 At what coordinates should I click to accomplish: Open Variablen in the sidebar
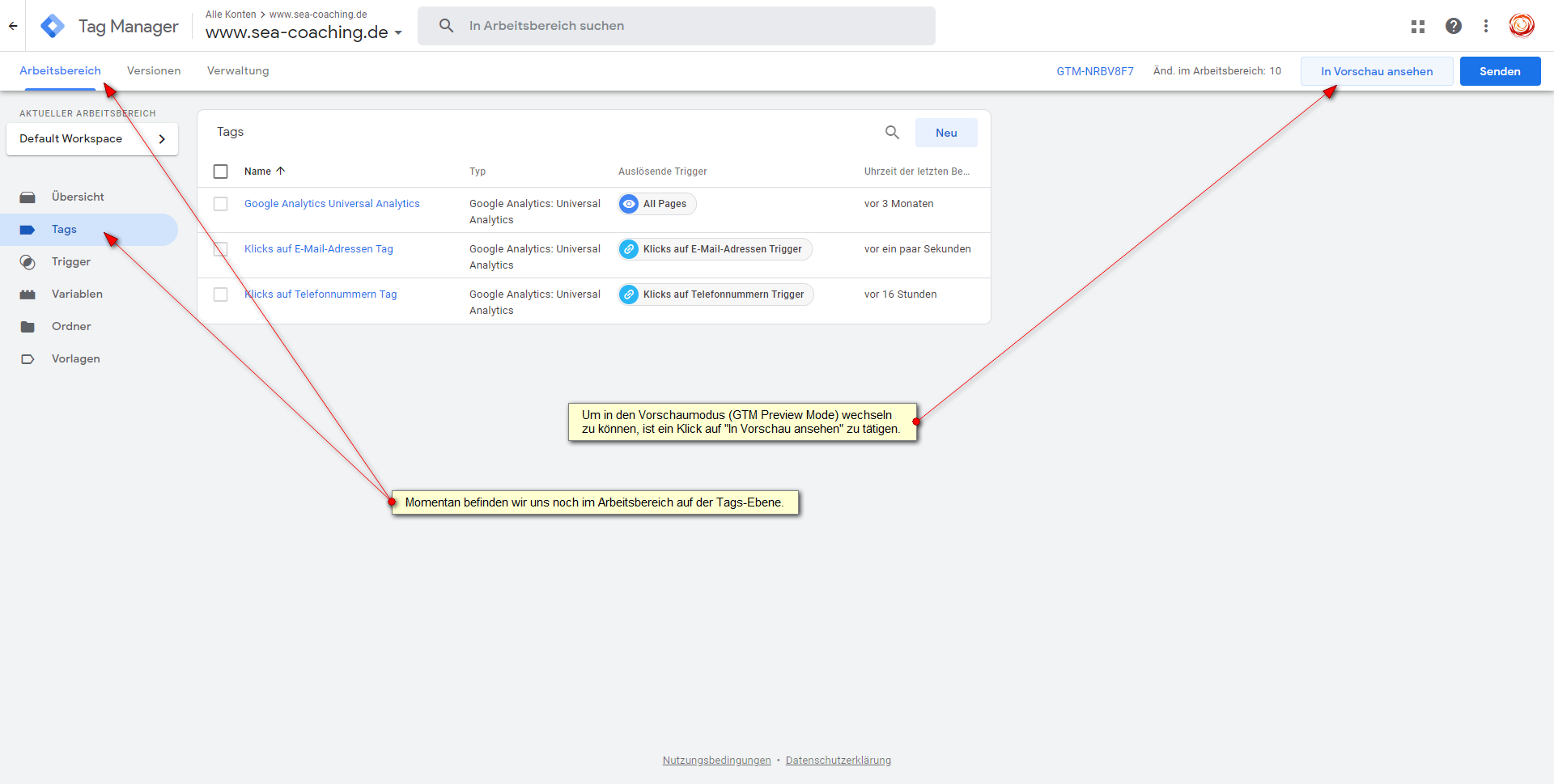[x=89, y=295]
